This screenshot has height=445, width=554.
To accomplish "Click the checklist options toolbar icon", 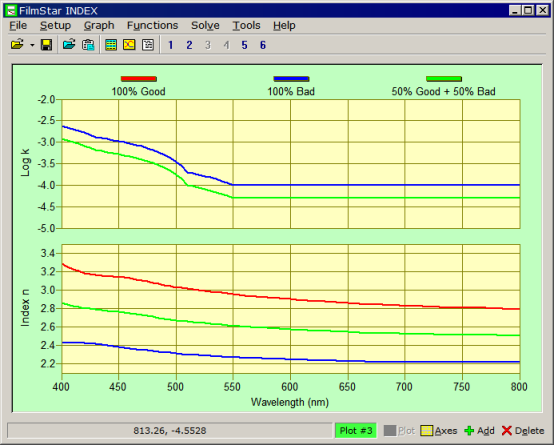I will pos(148,45).
